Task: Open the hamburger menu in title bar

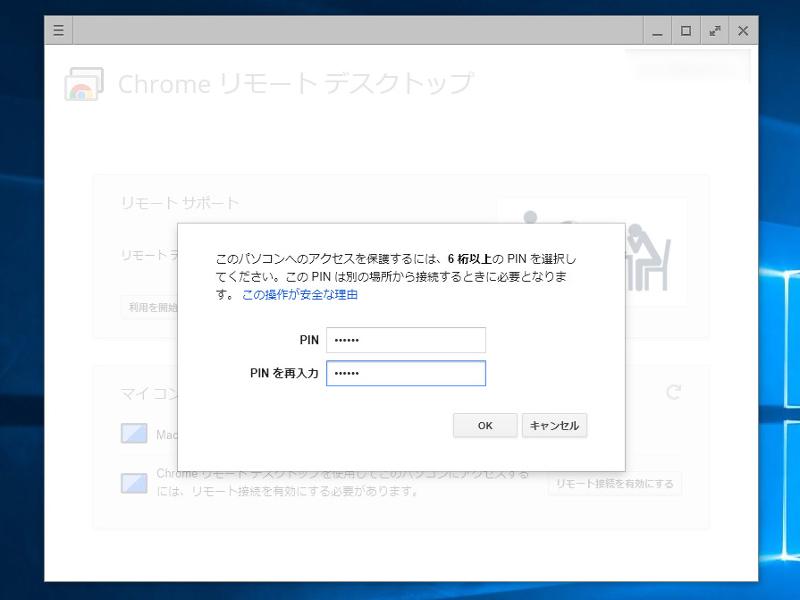Action: click(x=59, y=30)
